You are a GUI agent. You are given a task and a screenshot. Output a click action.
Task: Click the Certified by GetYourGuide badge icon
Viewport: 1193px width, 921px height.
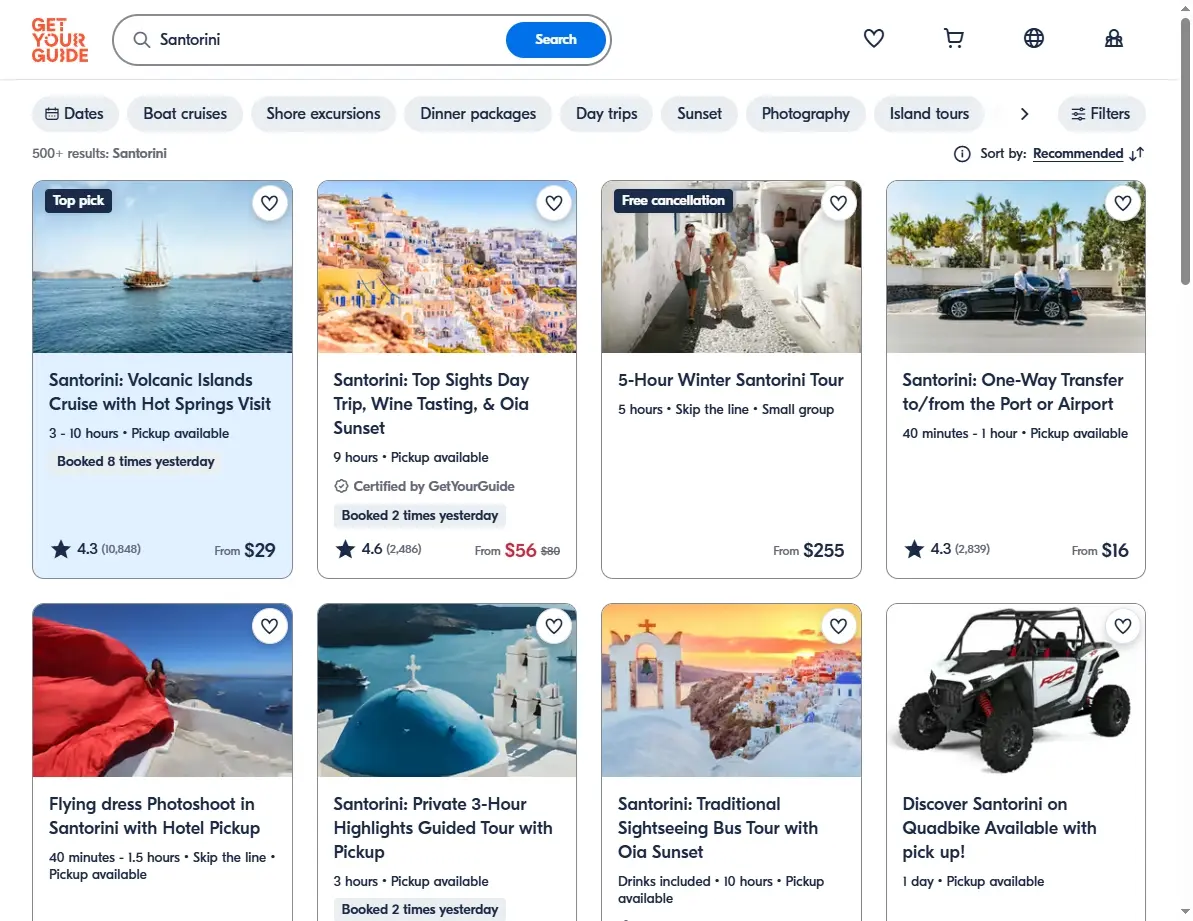coord(341,486)
